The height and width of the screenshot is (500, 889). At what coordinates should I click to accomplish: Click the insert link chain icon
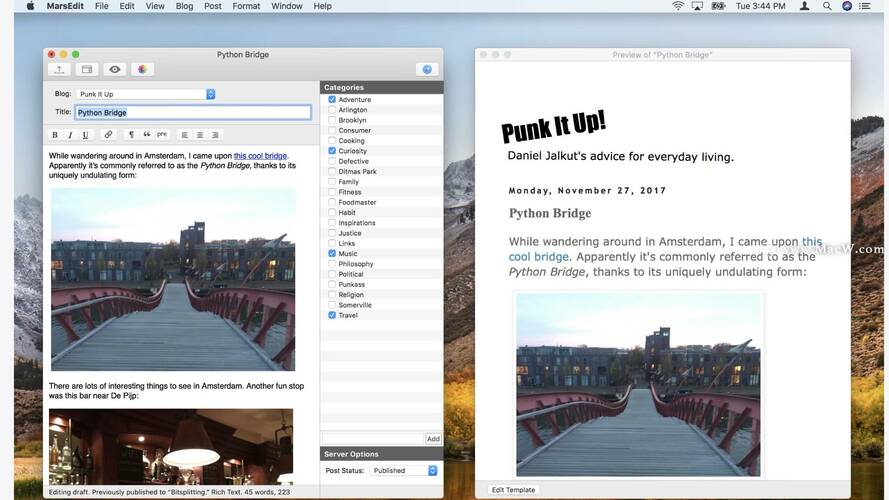click(x=108, y=135)
